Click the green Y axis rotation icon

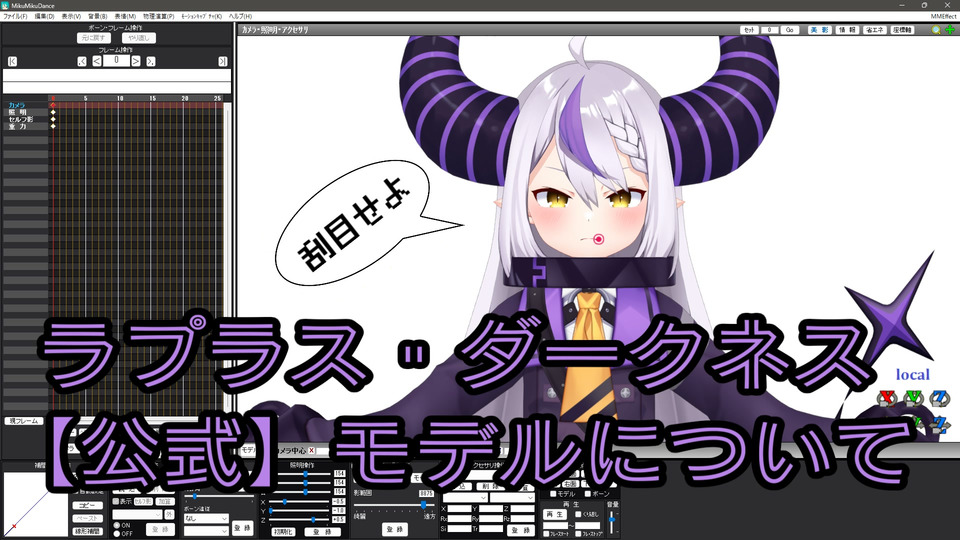coord(913,399)
